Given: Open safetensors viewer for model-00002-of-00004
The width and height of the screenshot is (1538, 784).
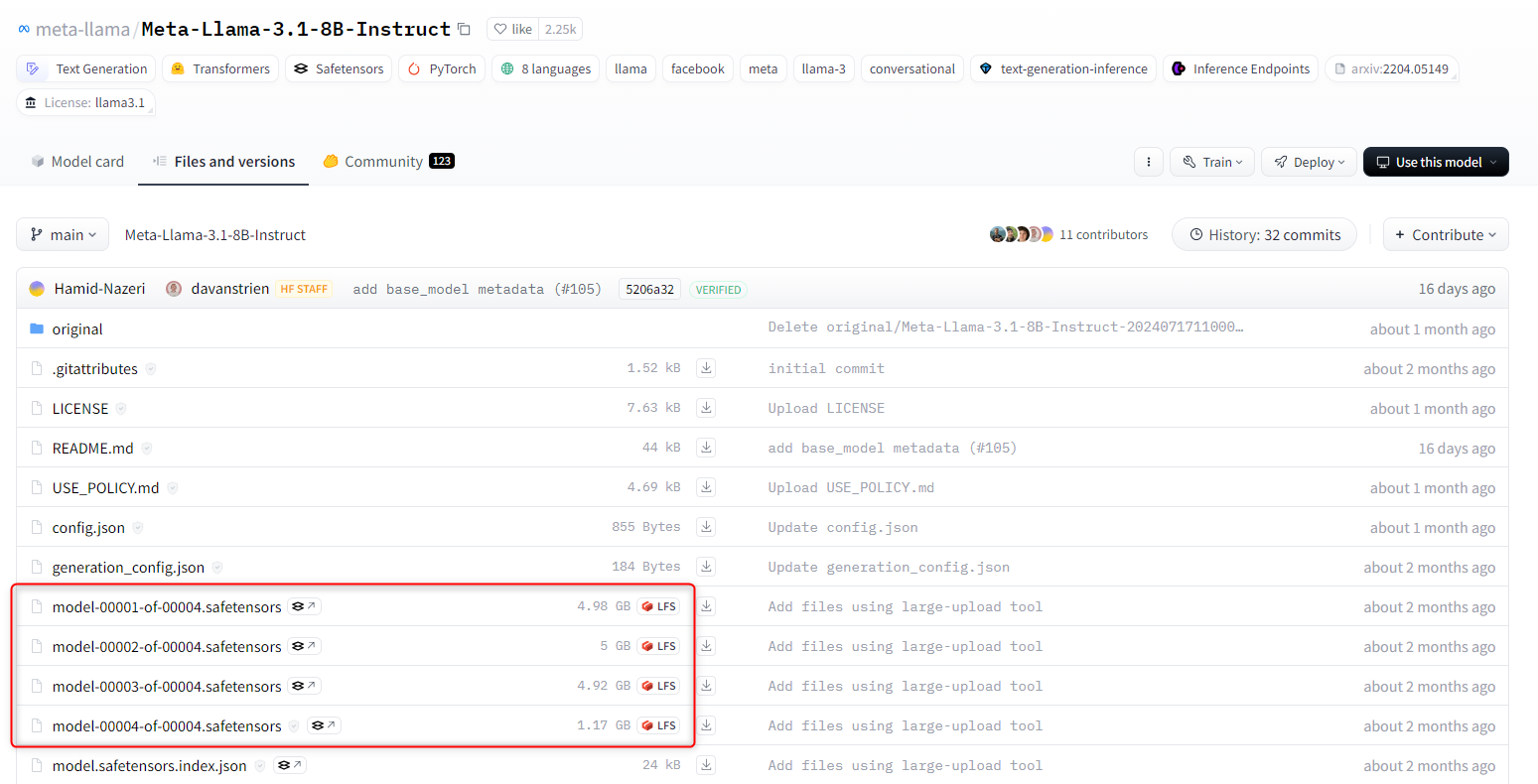Looking at the screenshot, I should [304, 646].
